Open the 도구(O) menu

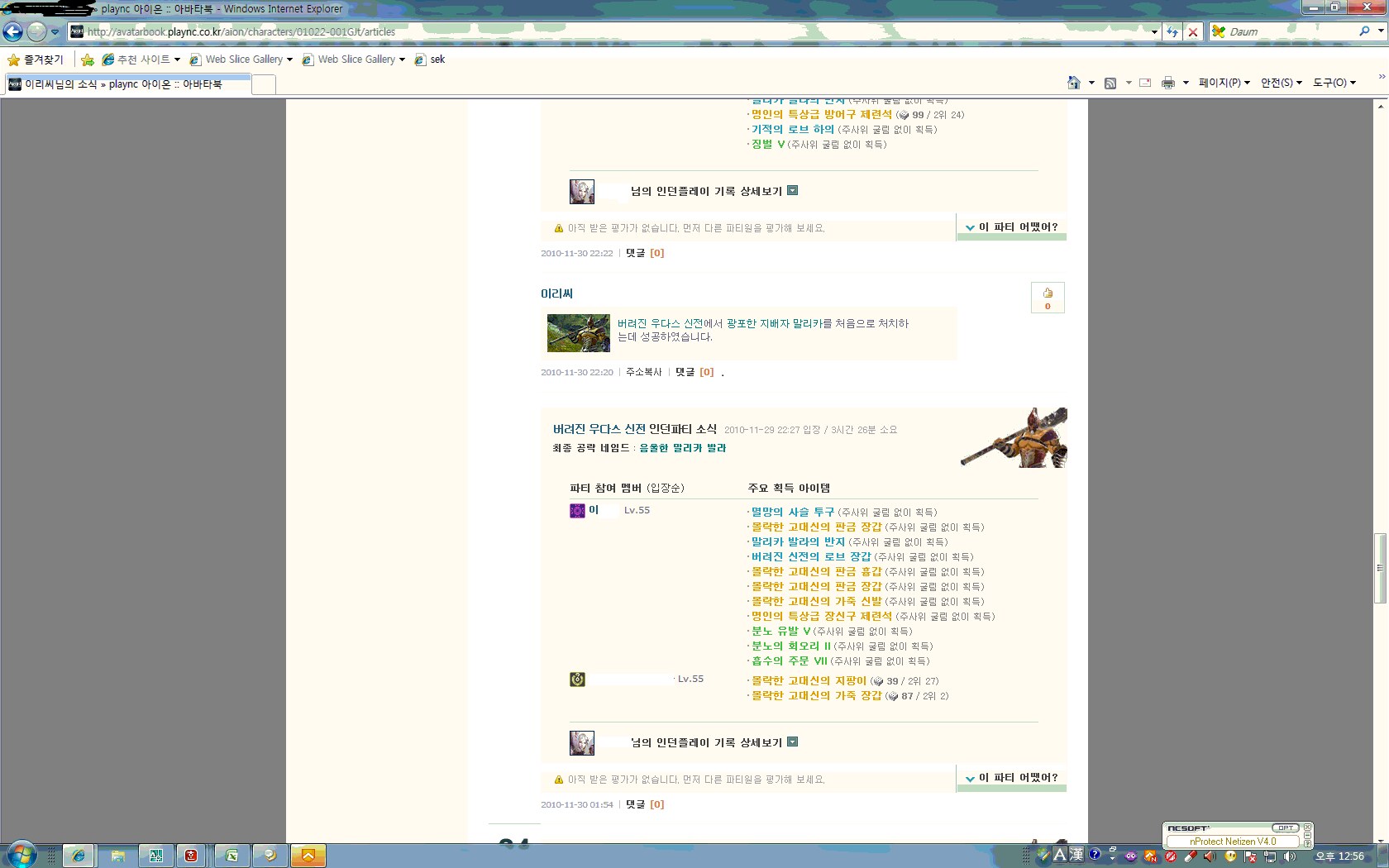pyautogui.click(x=1334, y=83)
